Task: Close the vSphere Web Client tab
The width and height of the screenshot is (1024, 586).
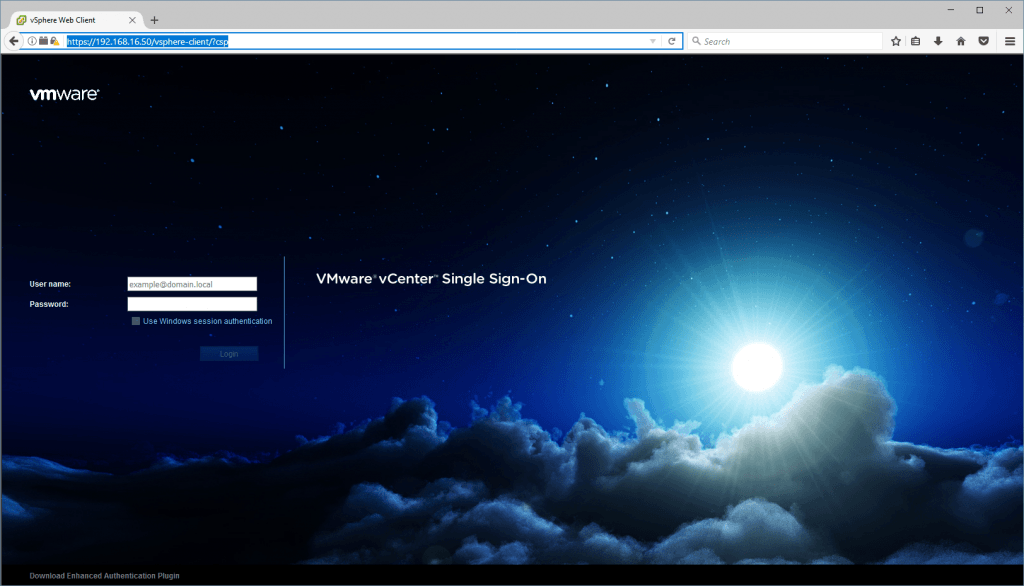Action: pos(132,20)
